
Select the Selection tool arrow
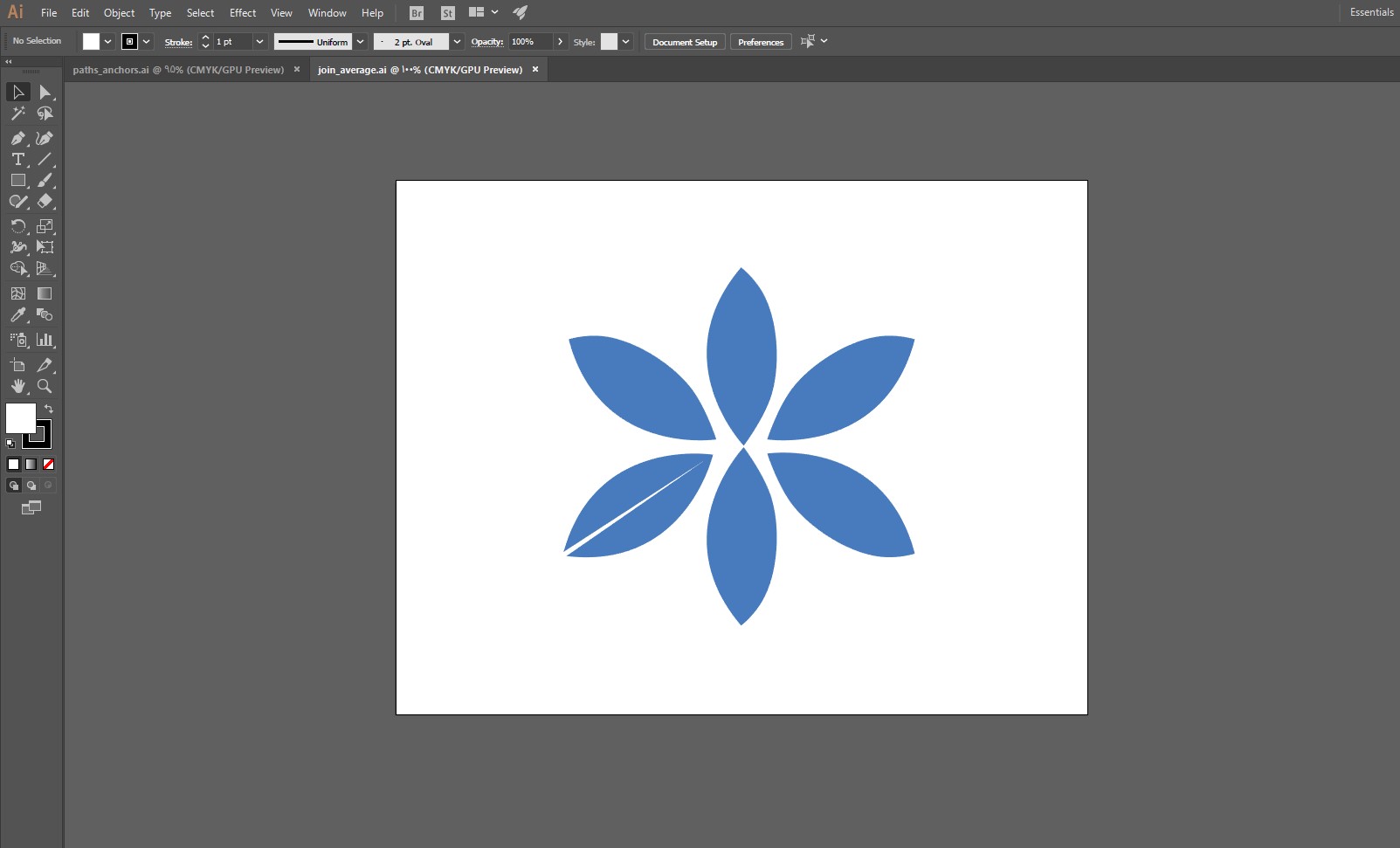18,92
